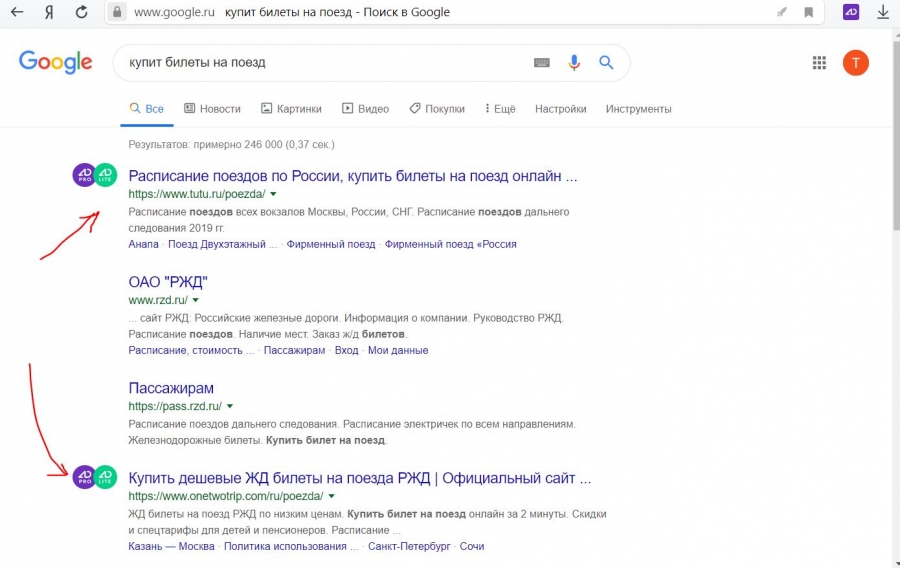Screen dimensions: 900x568
Task: Click the Google logo
Action: (x=55, y=62)
